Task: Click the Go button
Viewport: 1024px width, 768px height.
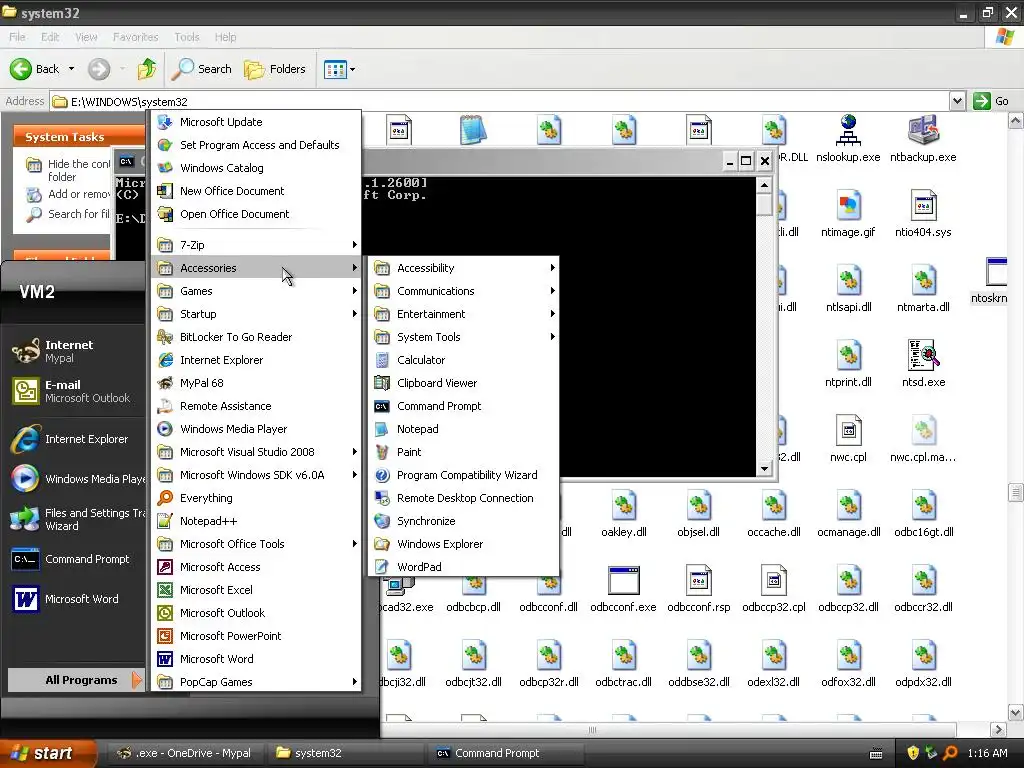Action: tap(991, 101)
